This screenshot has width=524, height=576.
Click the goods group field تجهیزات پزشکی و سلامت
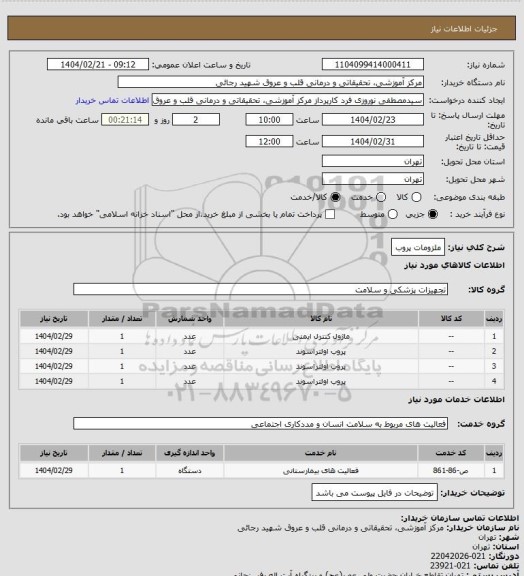click(x=260, y=289)
